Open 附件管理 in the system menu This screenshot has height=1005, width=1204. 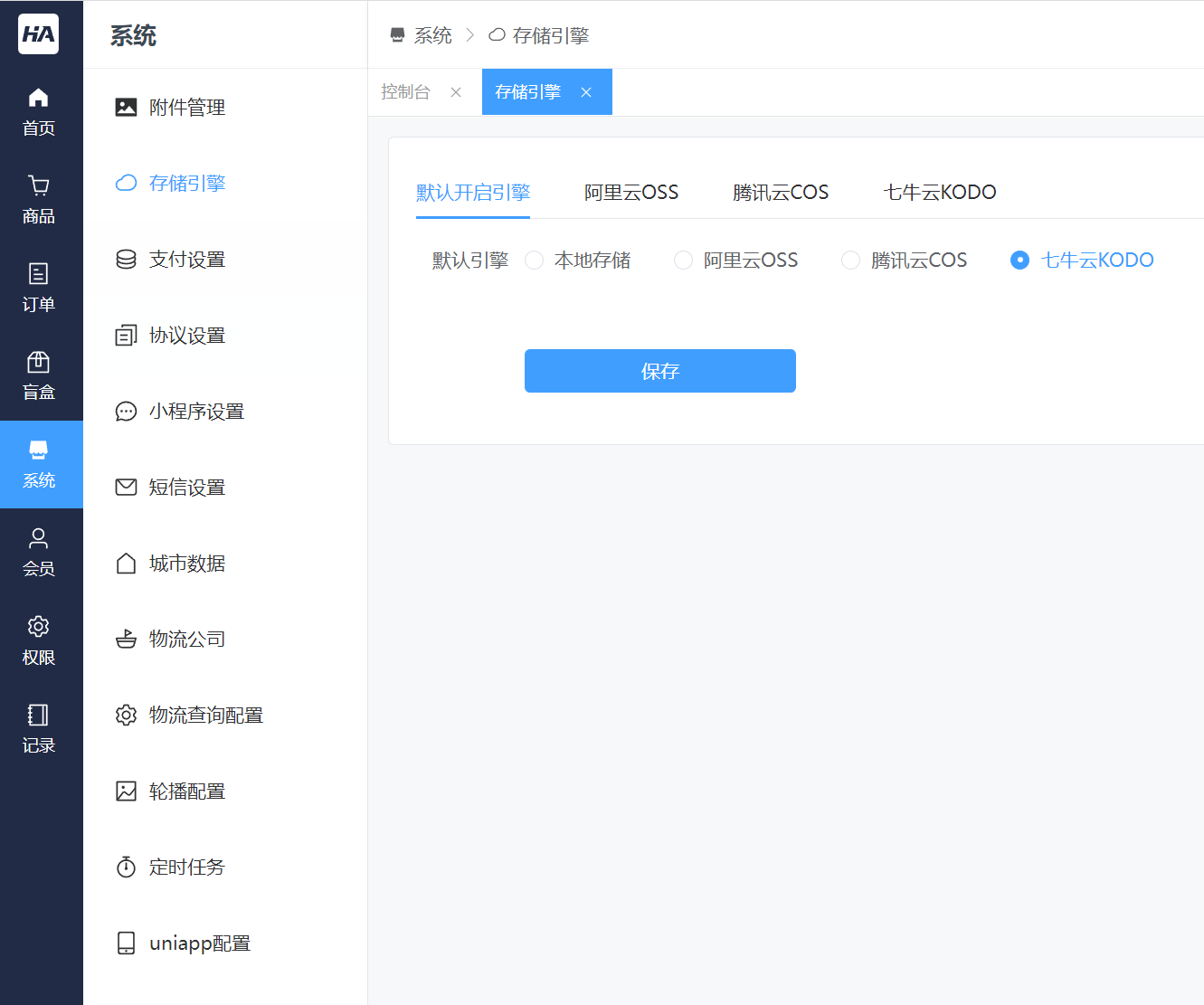(x=186, y=108)
